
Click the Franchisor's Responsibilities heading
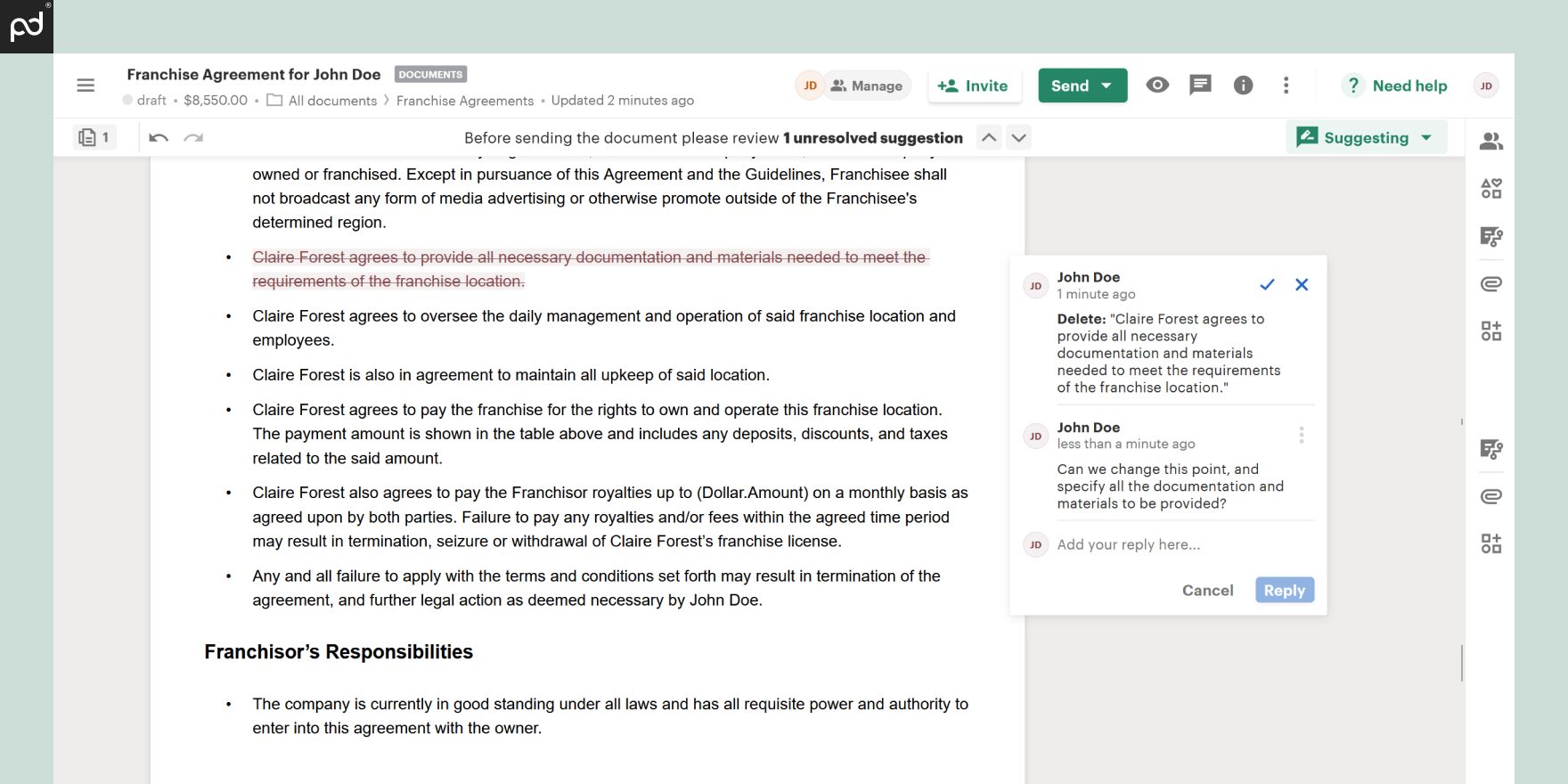[339, 651]
